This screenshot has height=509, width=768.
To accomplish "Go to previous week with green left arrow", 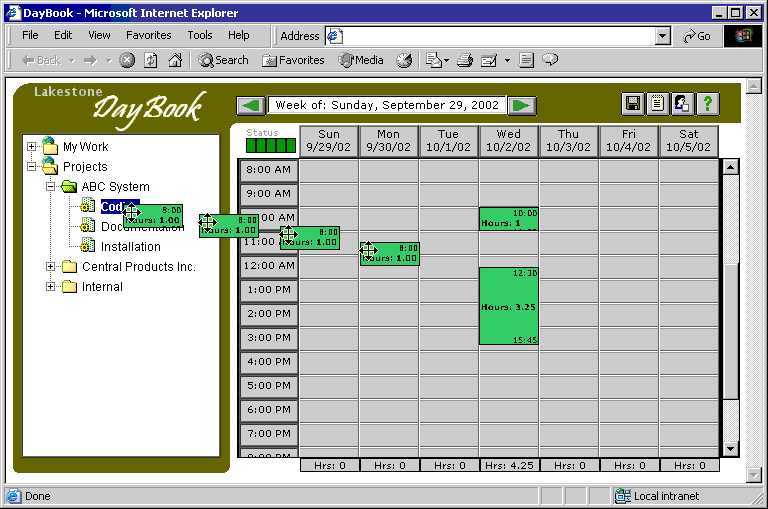I will [x=251, y=105].
